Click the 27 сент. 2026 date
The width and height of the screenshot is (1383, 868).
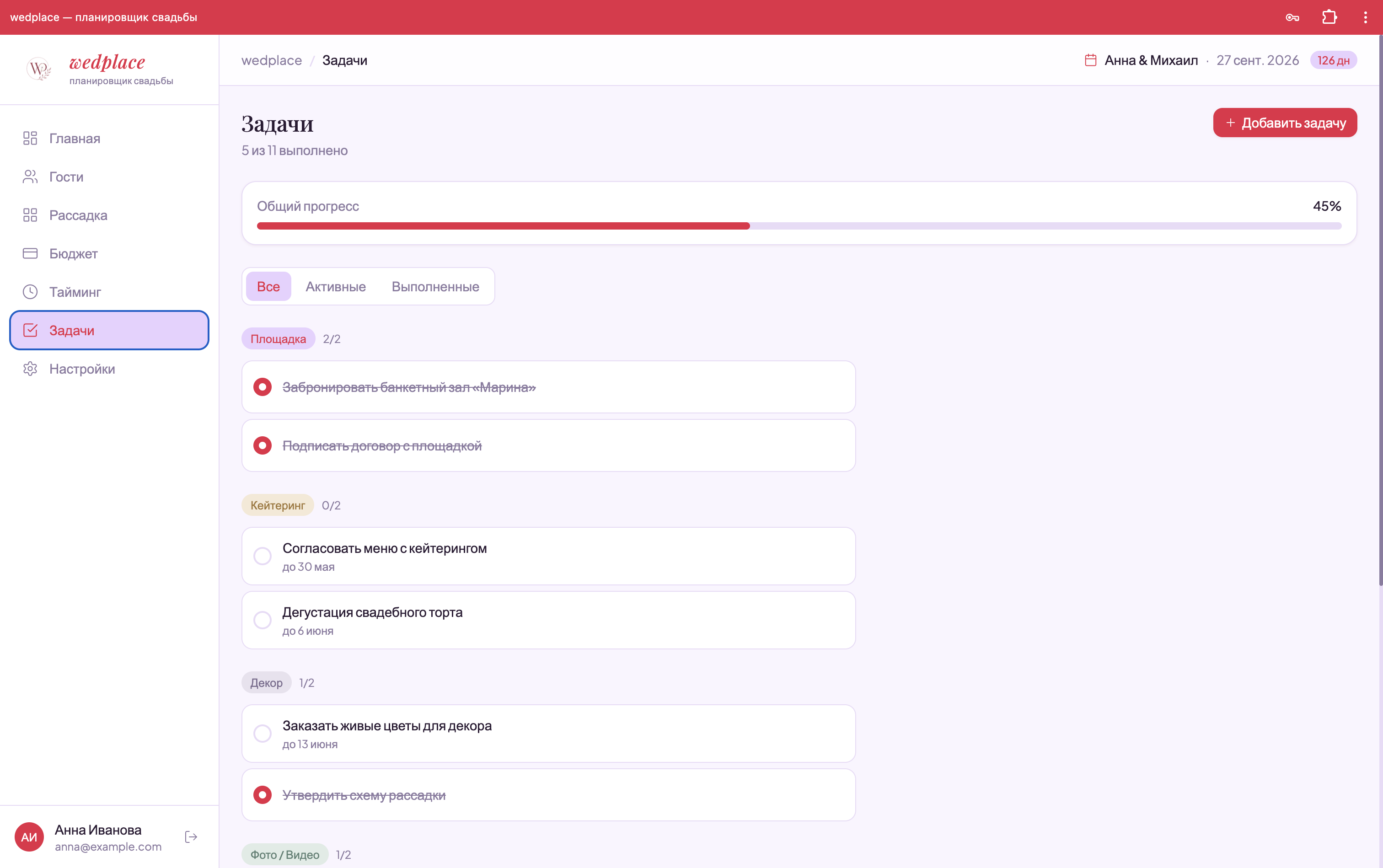1257,60
